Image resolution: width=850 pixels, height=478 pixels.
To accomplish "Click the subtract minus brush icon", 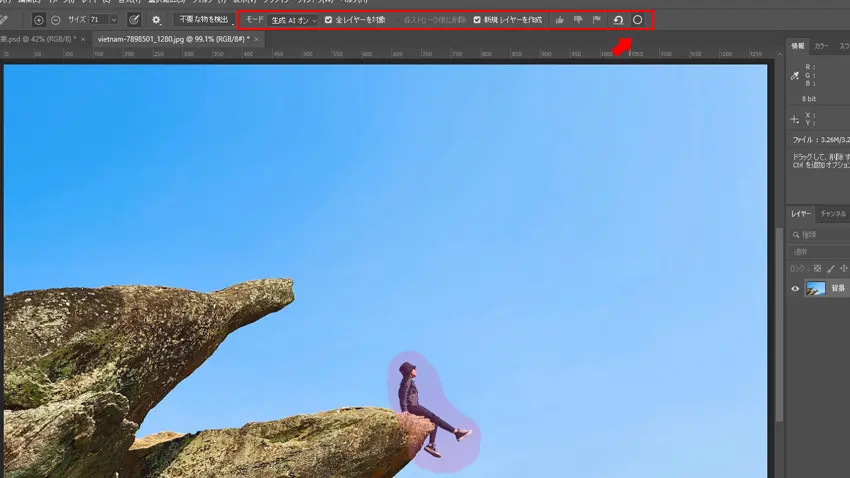I will [x=55, y=20].
